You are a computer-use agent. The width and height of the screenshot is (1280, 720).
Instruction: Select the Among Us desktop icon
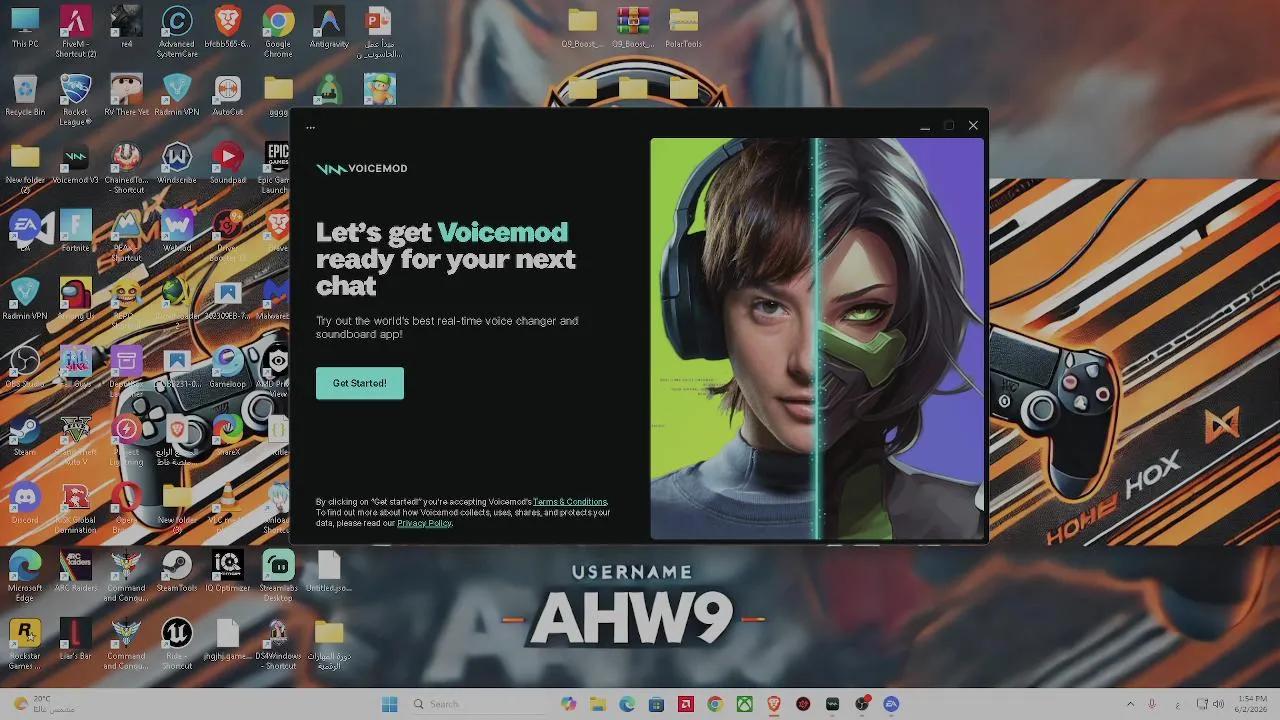(x=75, y=298)
